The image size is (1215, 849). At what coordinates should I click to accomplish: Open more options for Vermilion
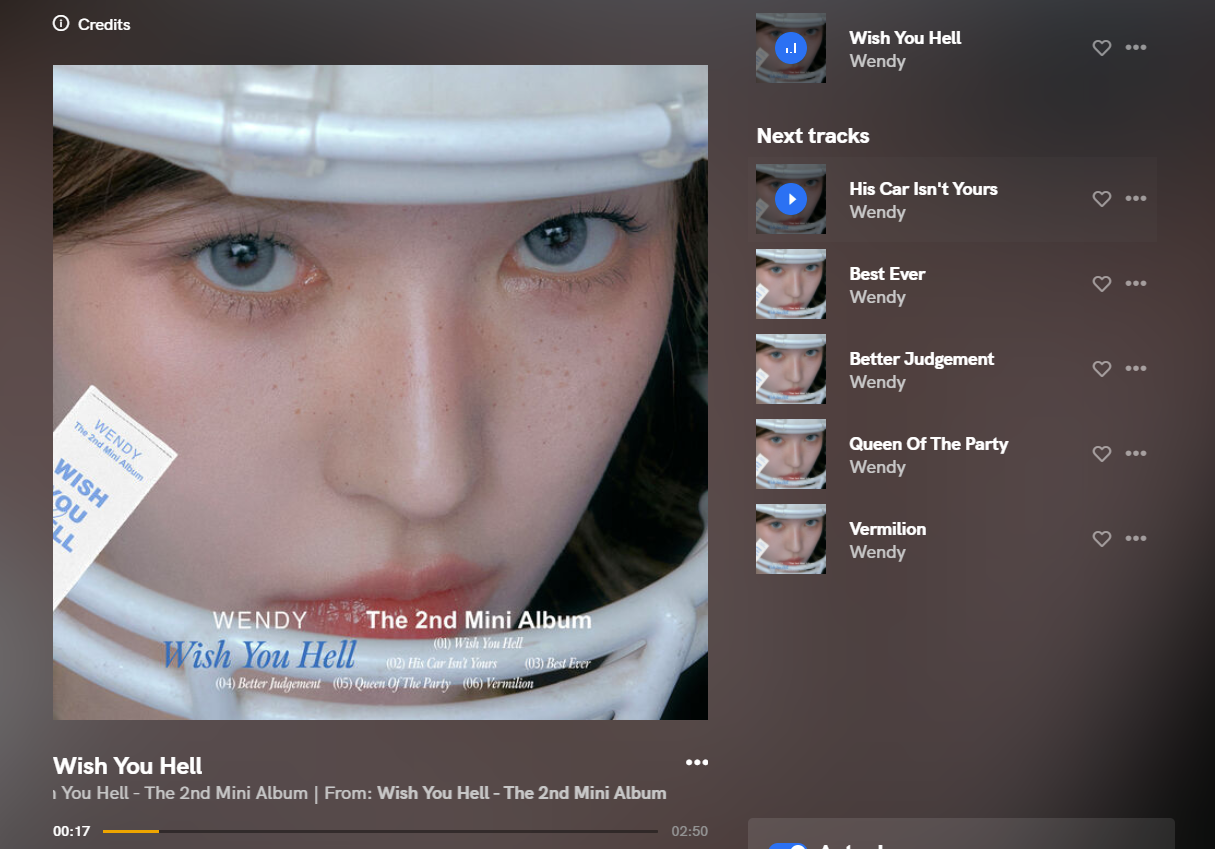[1136, 538]
